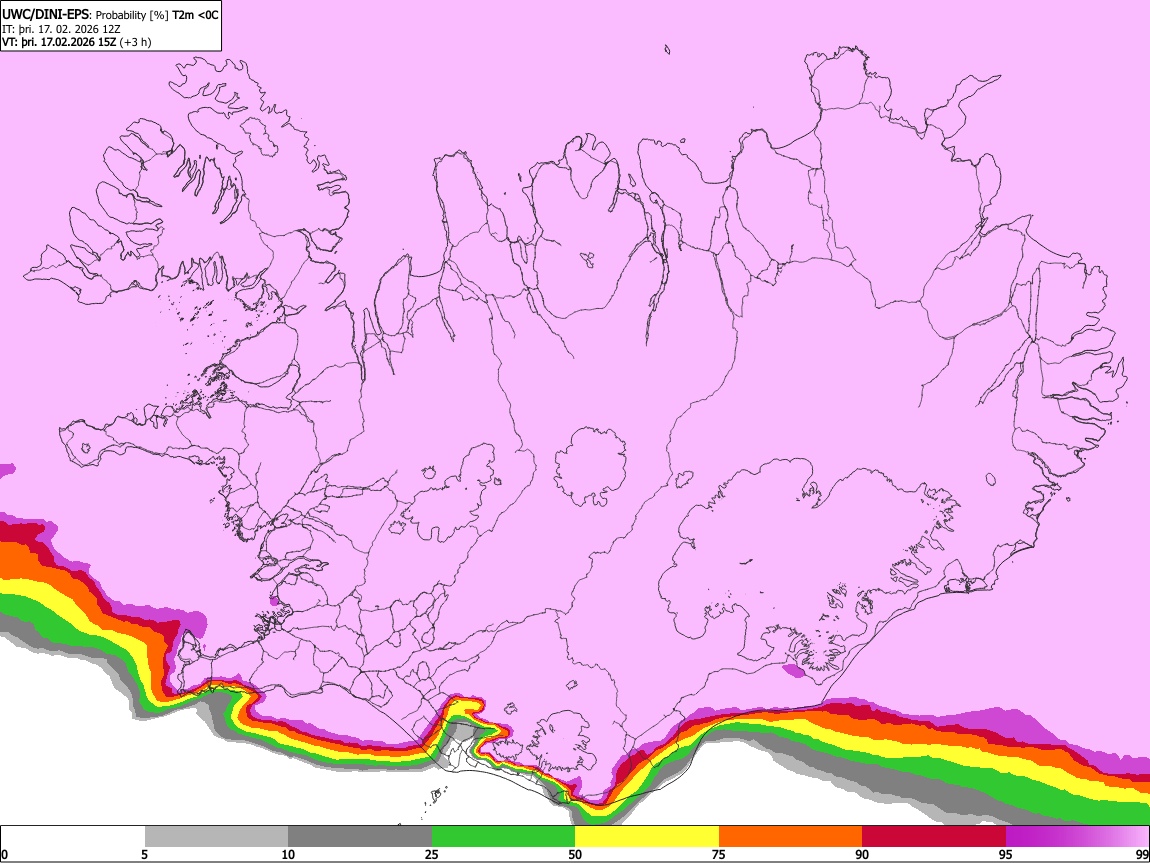Viewport: 1150px width, 863px height.
Task: Click the yellow 50–75% legend swatch
Action: click(x=647, y=837)
